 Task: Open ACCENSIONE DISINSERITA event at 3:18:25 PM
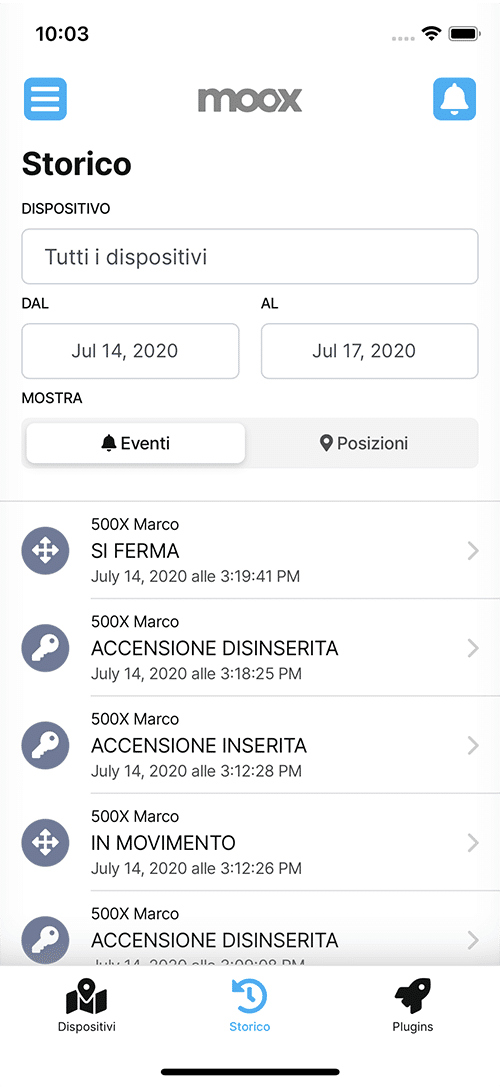pos(250,648)
